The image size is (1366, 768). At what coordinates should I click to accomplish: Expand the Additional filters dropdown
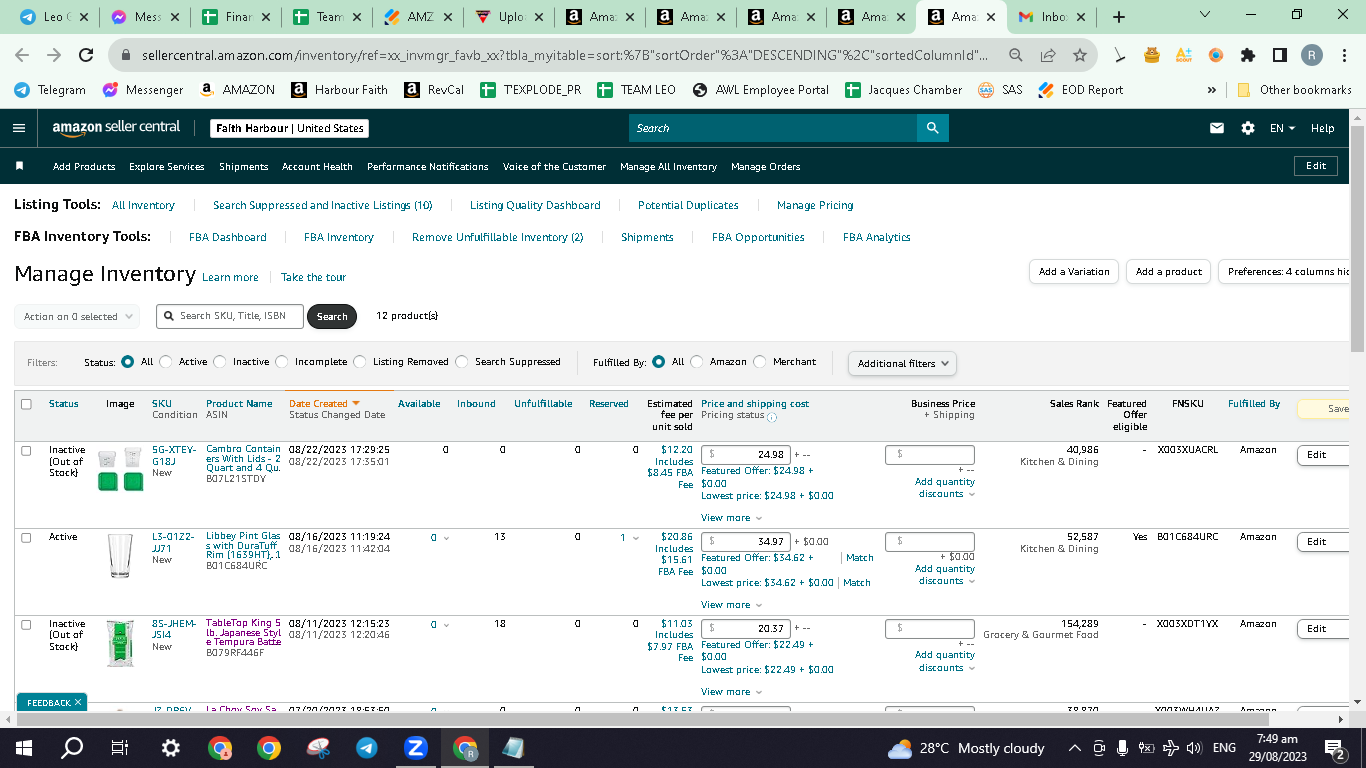pos(902,363)
